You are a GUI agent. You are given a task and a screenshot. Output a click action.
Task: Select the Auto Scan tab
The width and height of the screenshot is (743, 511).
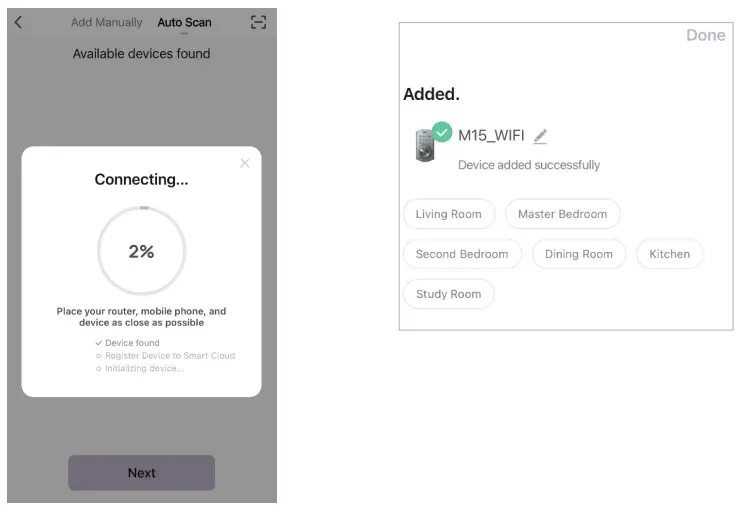tap(184, 22)
